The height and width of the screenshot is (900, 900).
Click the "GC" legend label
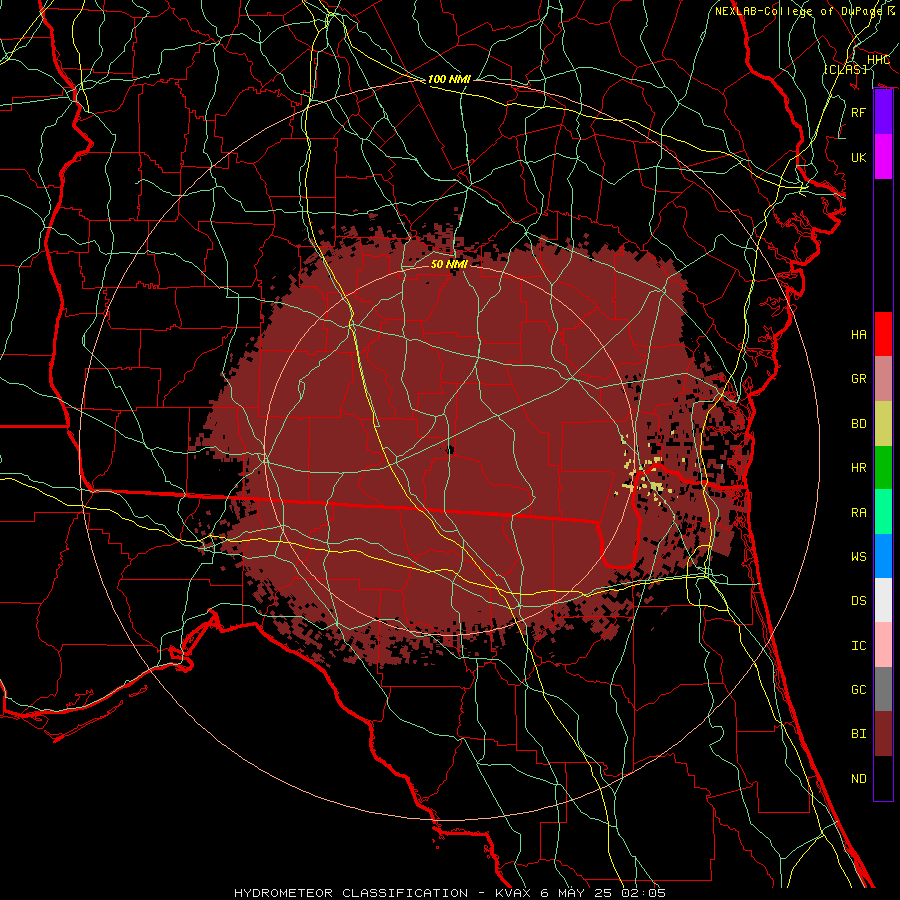click(859, 690)
